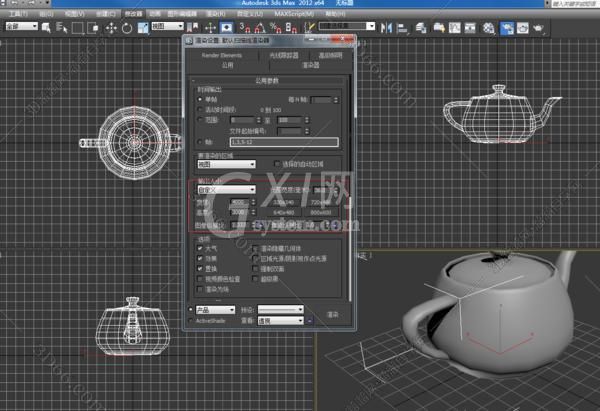Viewport: 600px width, 411px height.
Task: Switch to the Render Elements tab
Action: 222,55
